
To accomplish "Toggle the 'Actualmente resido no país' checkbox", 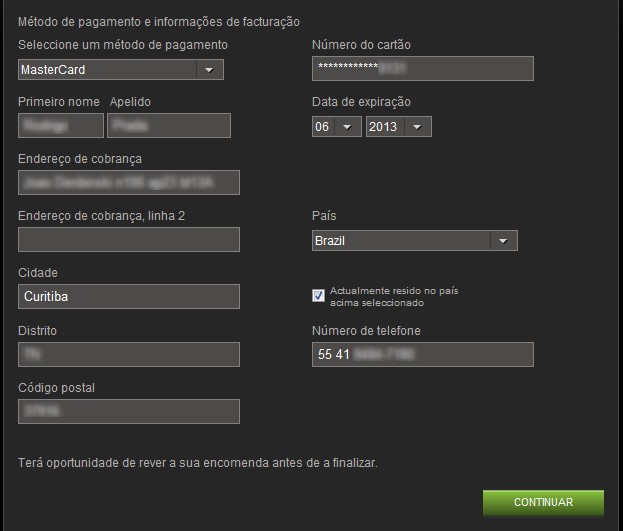I will 318,295.
